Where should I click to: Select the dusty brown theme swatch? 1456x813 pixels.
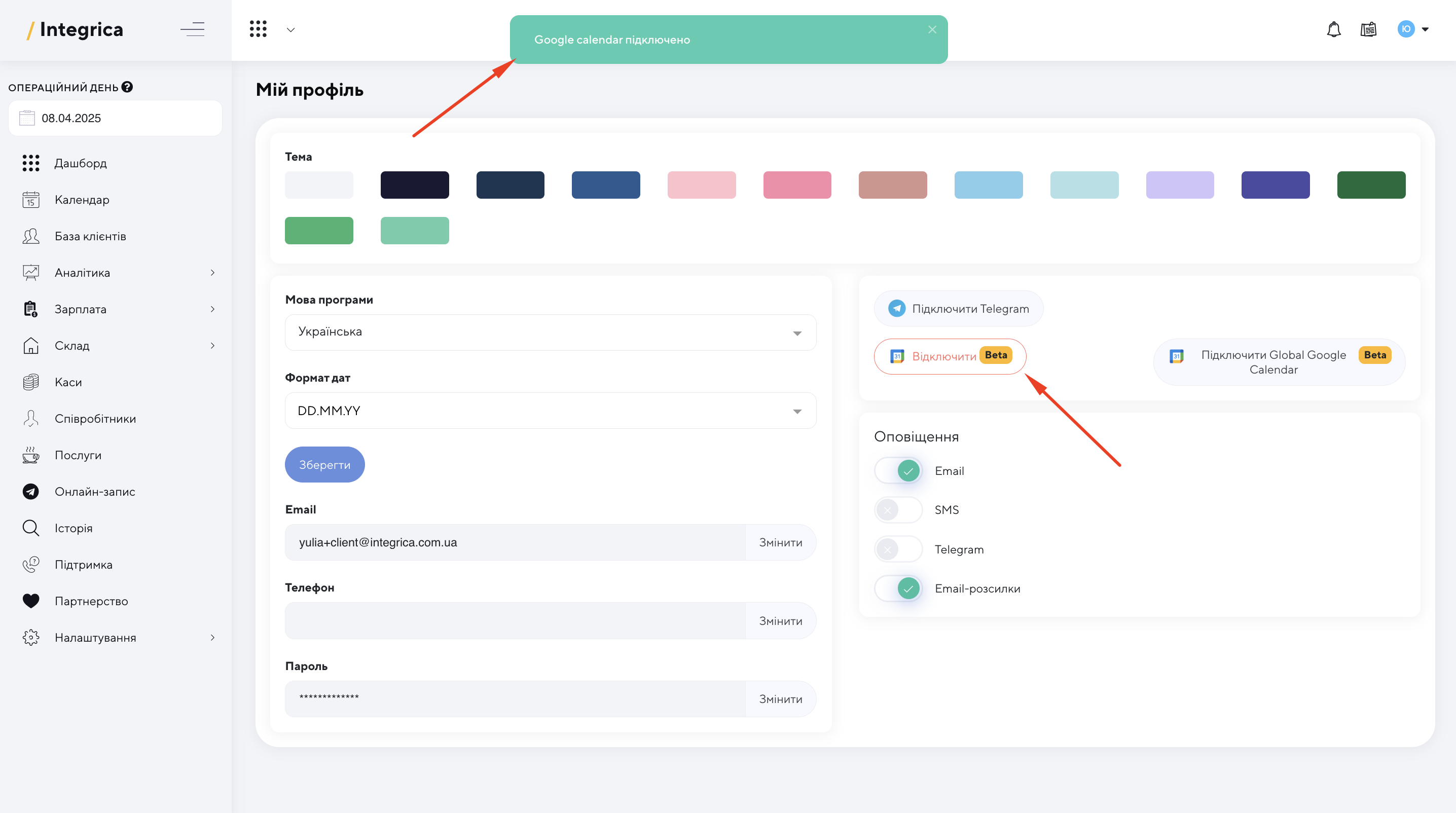(x=892, y=184)
